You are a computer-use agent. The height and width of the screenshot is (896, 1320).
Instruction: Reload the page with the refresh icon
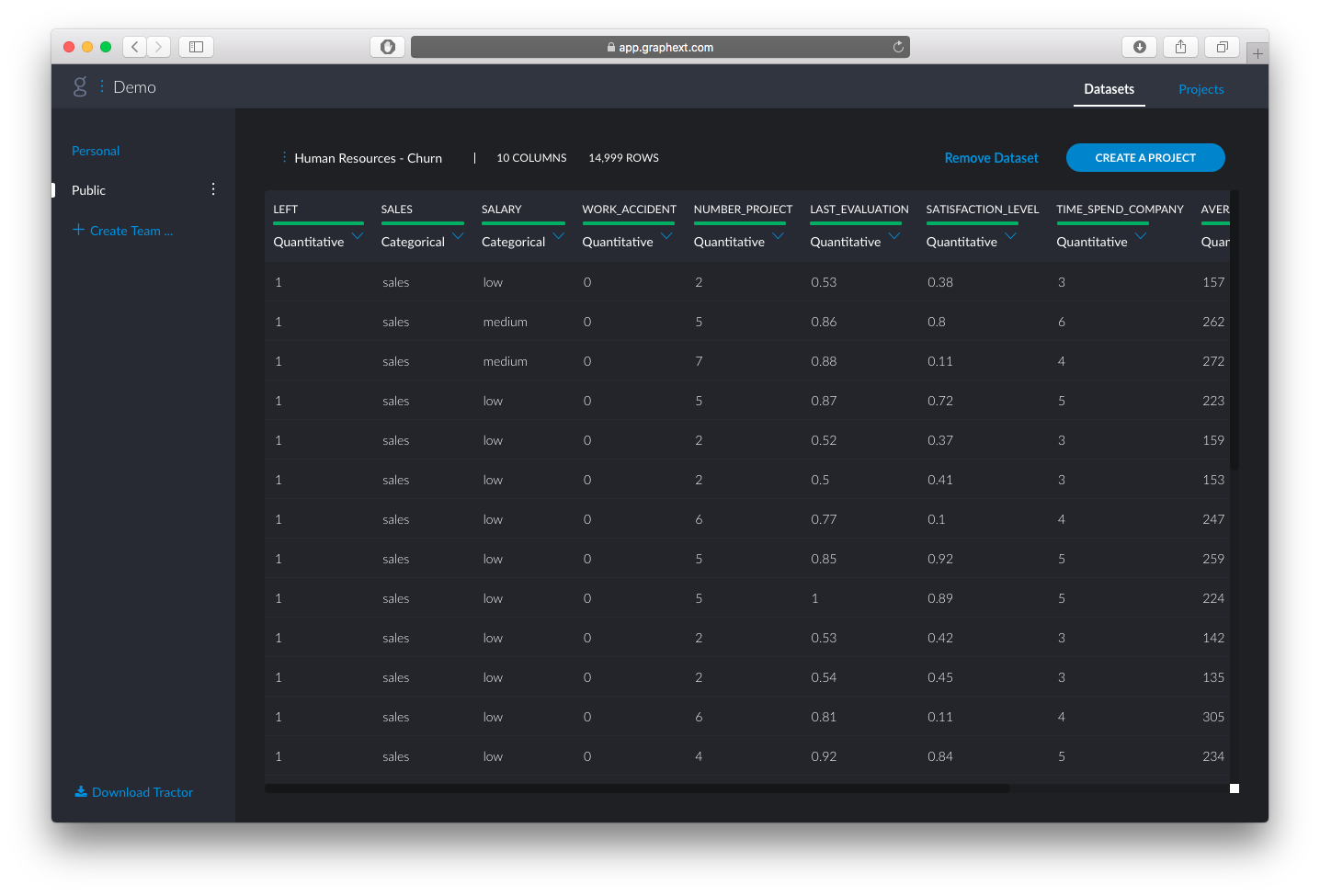coord(898,47)
